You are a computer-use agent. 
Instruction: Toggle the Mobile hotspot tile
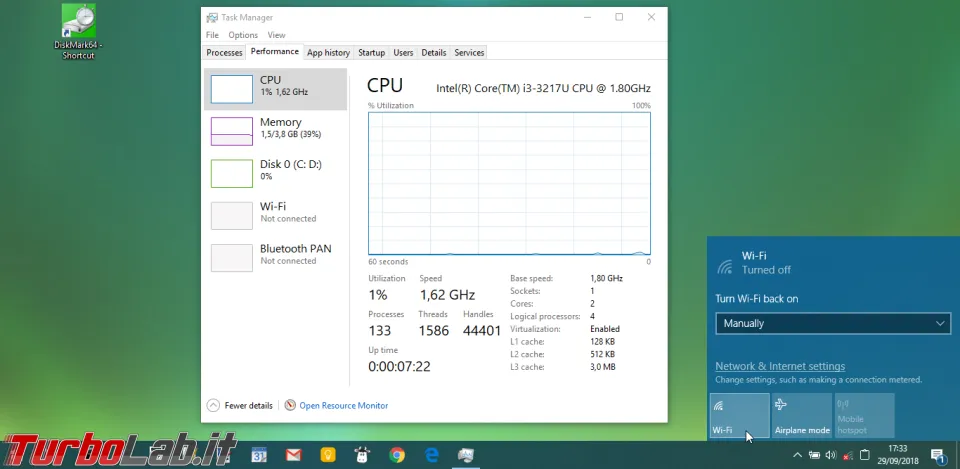point(864,415)
